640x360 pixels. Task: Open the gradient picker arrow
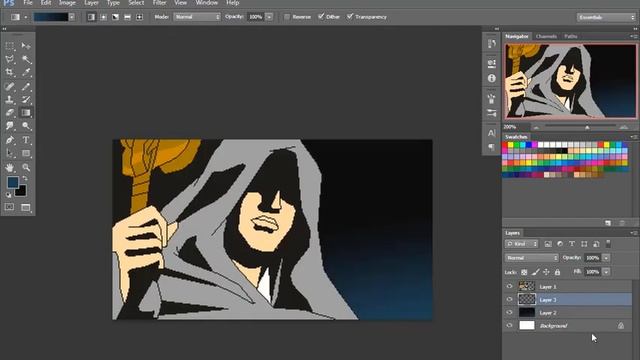pos(72,17)
